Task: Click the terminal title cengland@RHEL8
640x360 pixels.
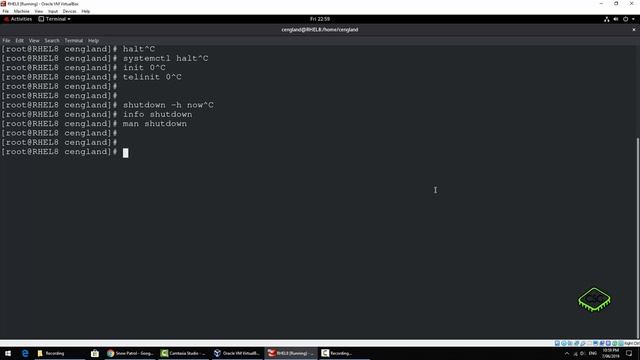Action: point(320,29)
